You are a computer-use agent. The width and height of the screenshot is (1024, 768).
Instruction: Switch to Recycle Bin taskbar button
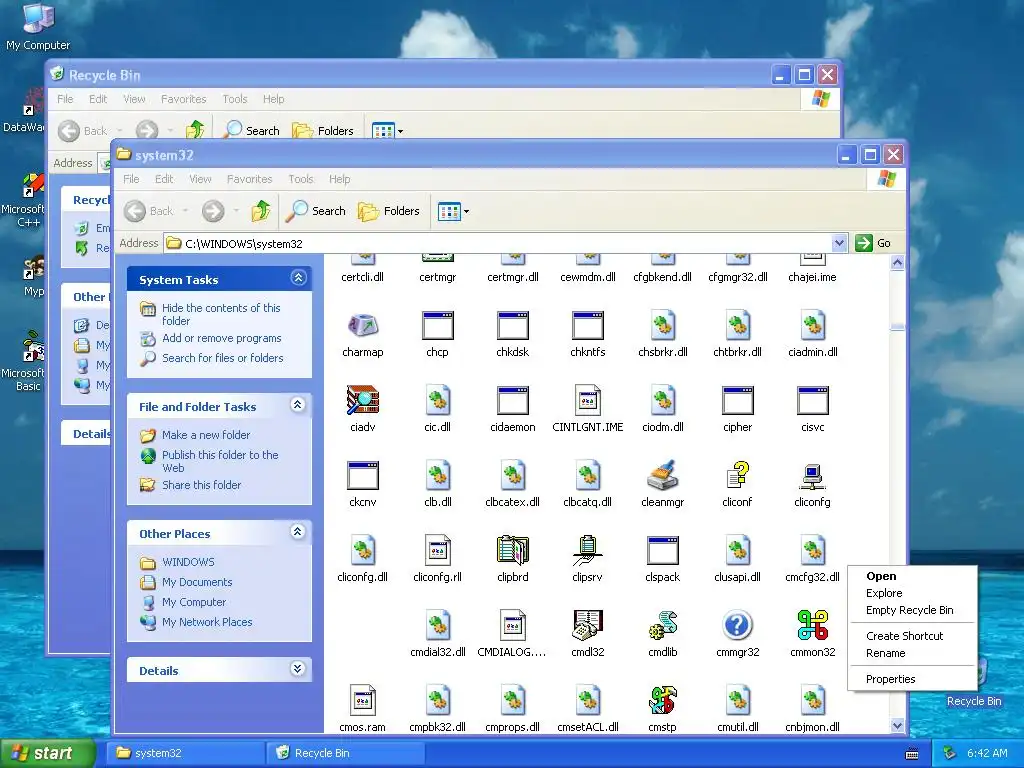tap(346, 753)
